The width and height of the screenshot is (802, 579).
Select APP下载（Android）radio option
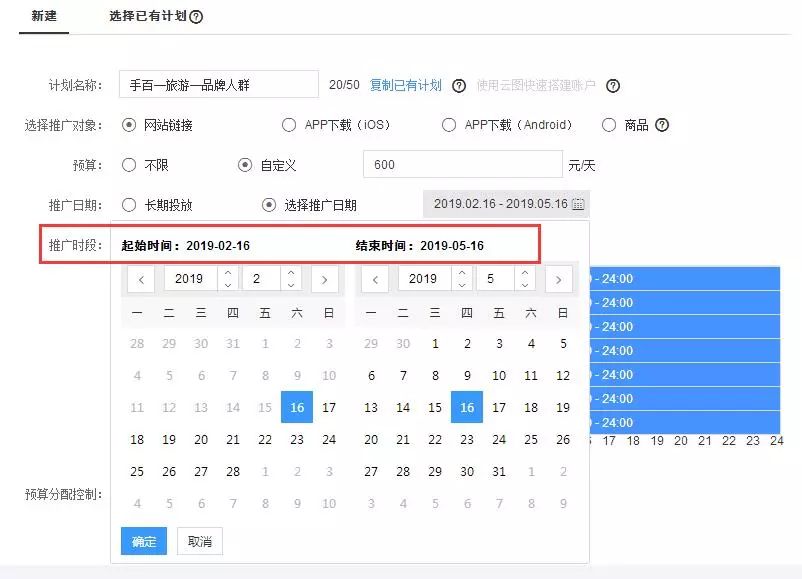(x=449, y=125)
